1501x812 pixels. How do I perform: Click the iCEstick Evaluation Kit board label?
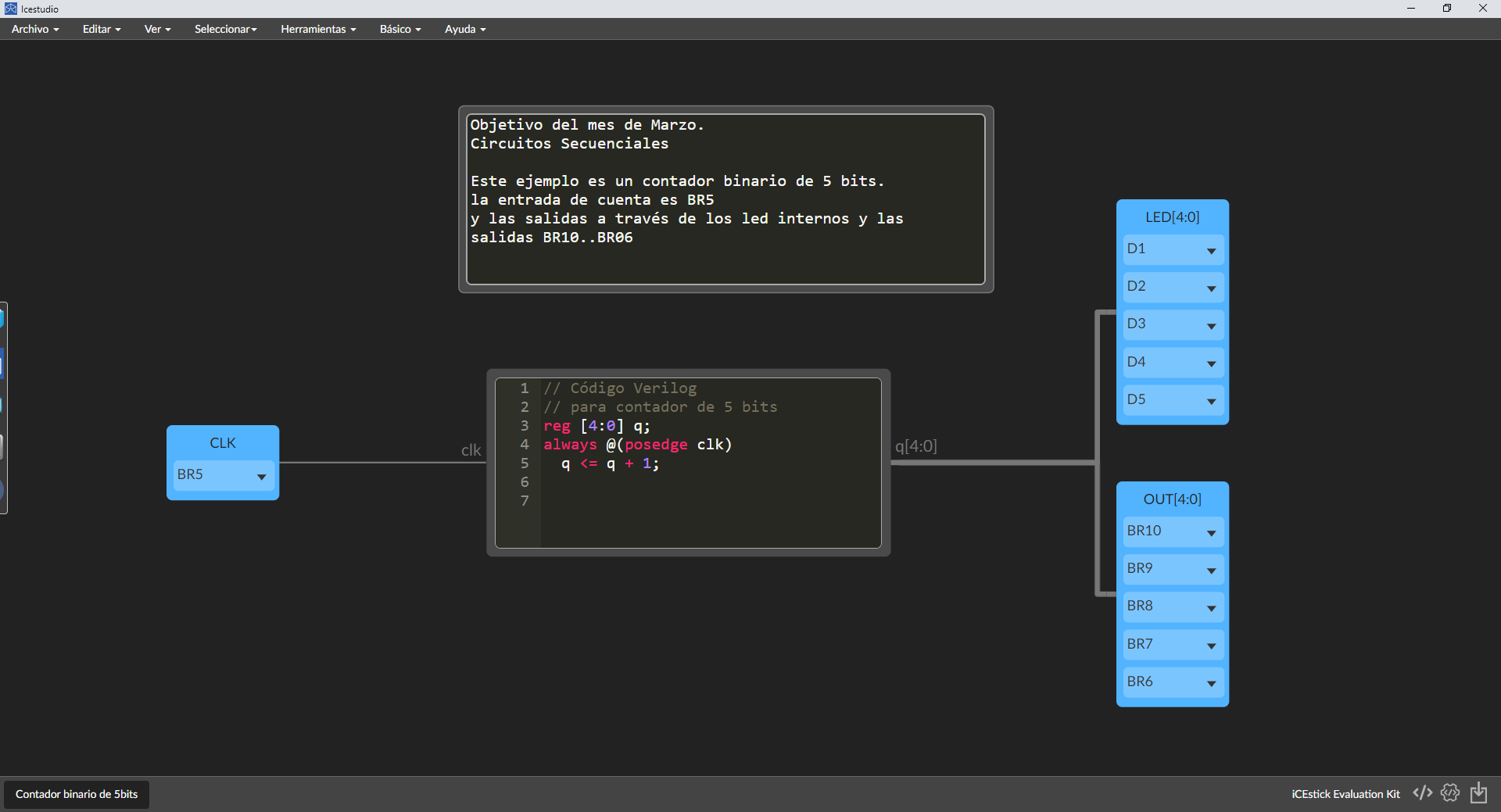coord(1345,794)
